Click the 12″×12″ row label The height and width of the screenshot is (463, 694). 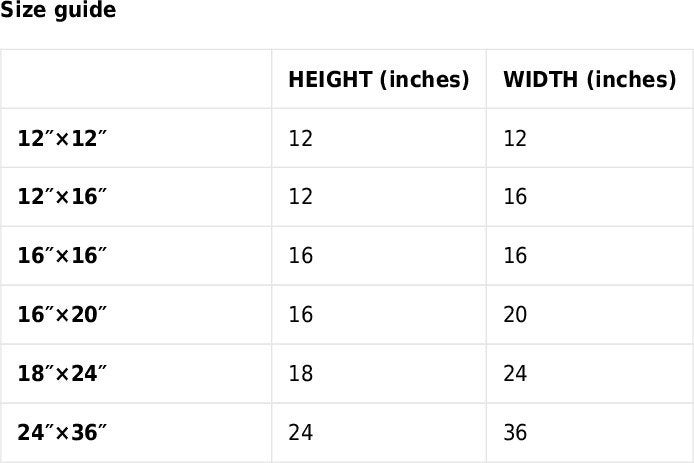(x=62, y=138)
